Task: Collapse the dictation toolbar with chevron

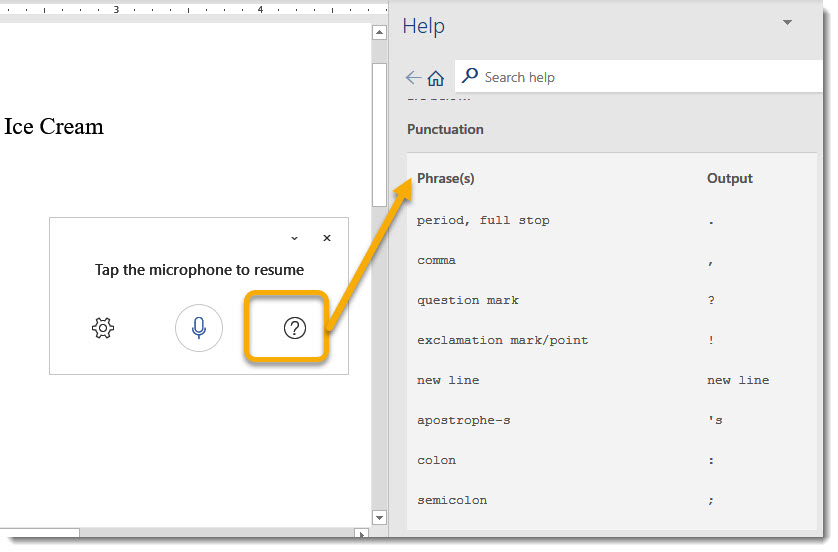Action: pyautogui.click(x=294, y=238)
